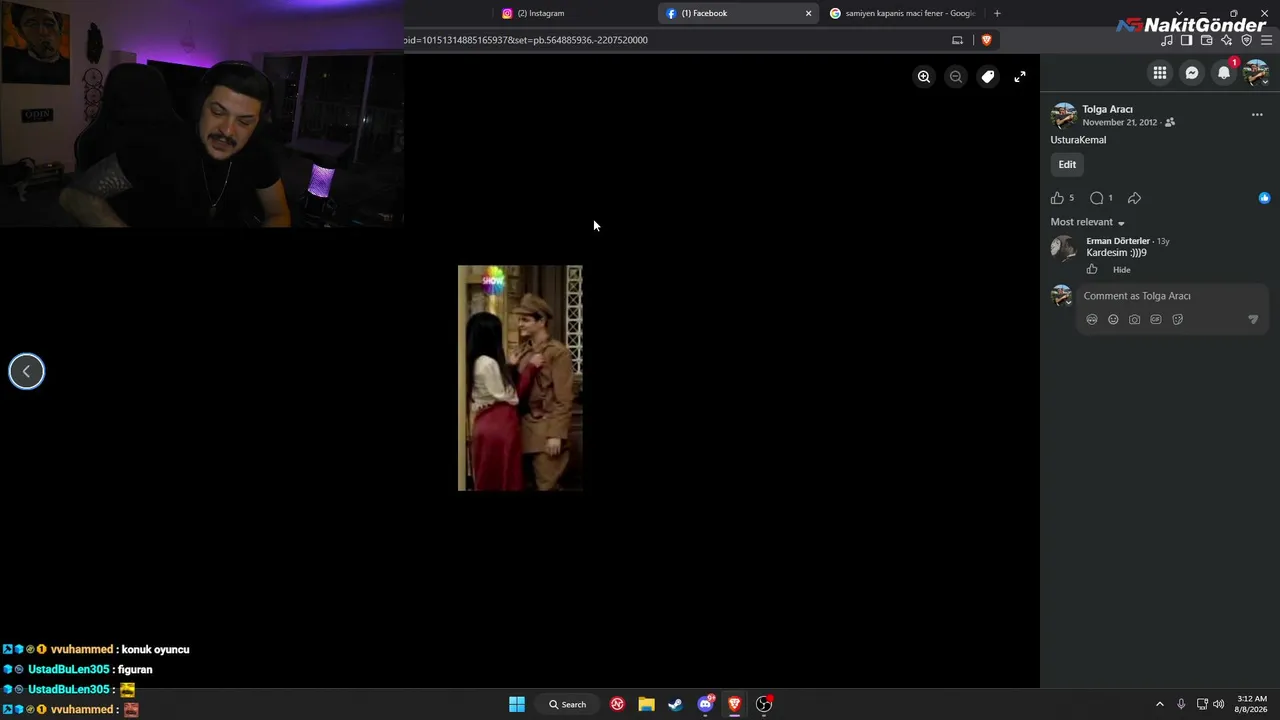Show hidden system tray icons
The image size is (1280, 720).
pos(1160,704)
